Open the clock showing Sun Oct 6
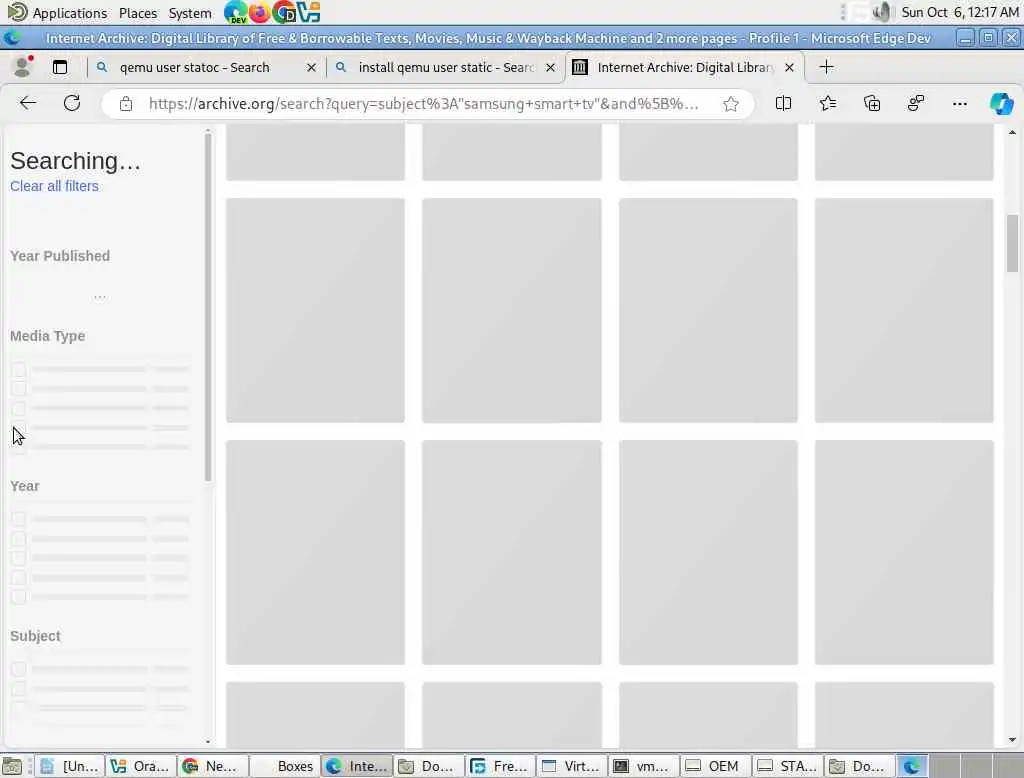Viewport: 1024px width, 778px height. pos(960,12)
